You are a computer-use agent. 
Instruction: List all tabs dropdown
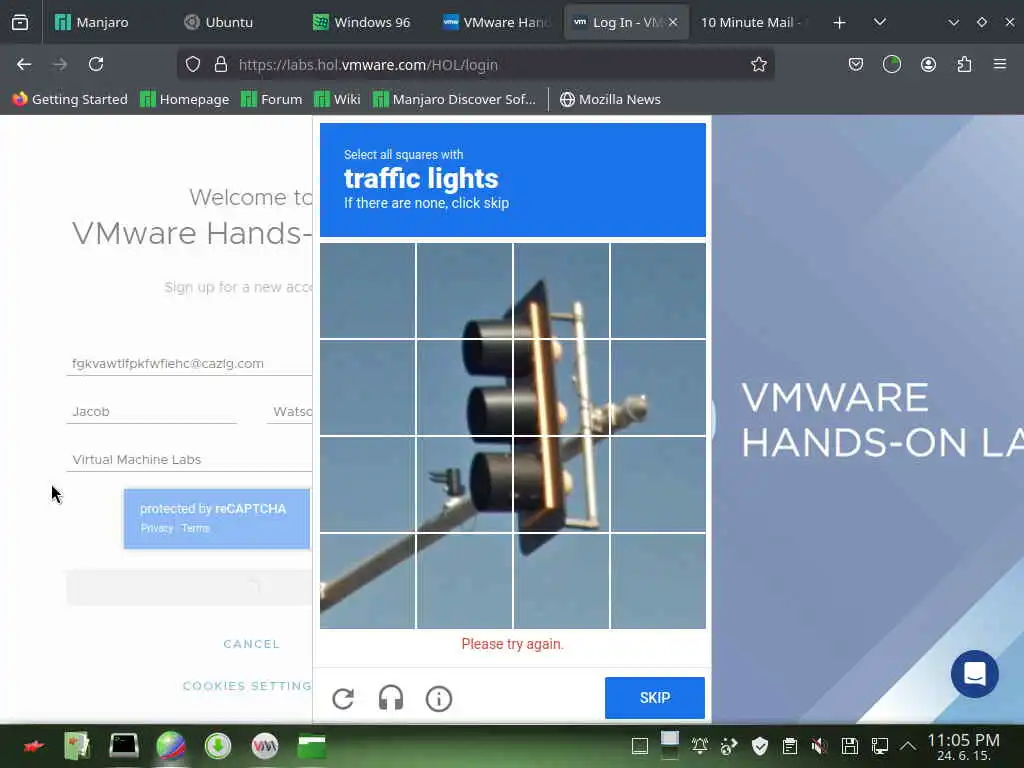(880, 22)
